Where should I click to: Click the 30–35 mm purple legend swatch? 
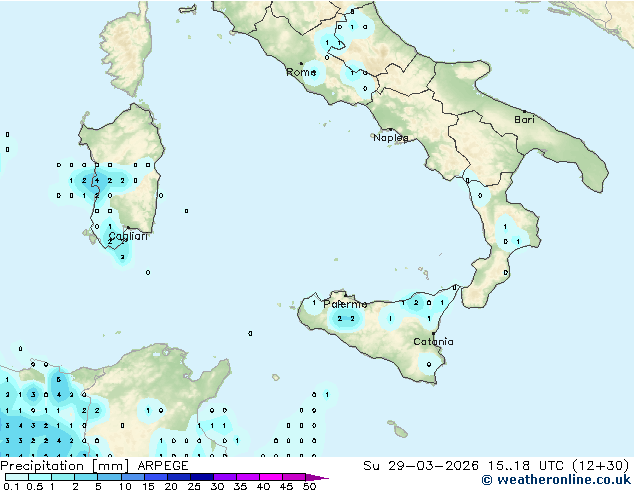(225, 477)
